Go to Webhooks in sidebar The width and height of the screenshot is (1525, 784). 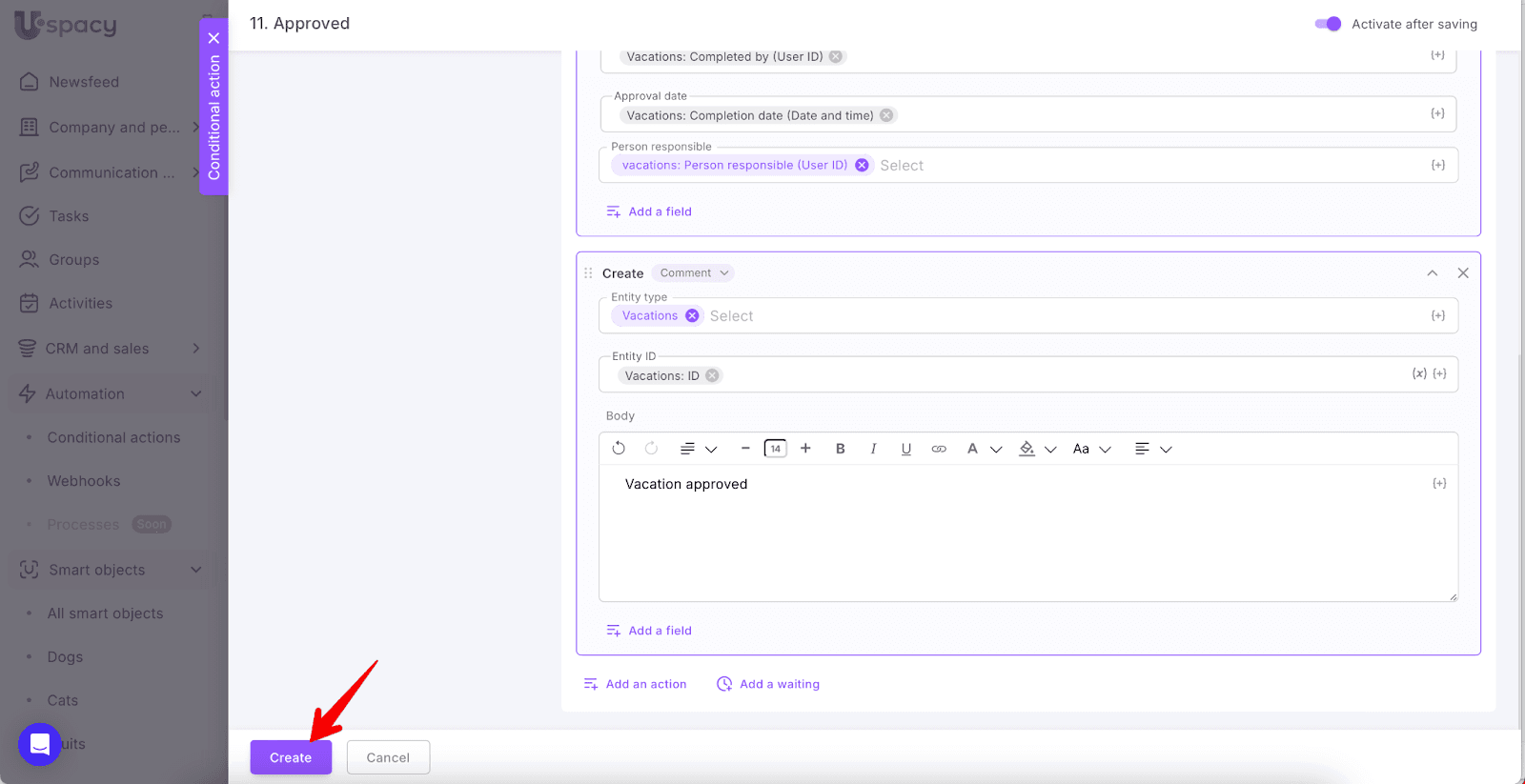tap(84, 481)
